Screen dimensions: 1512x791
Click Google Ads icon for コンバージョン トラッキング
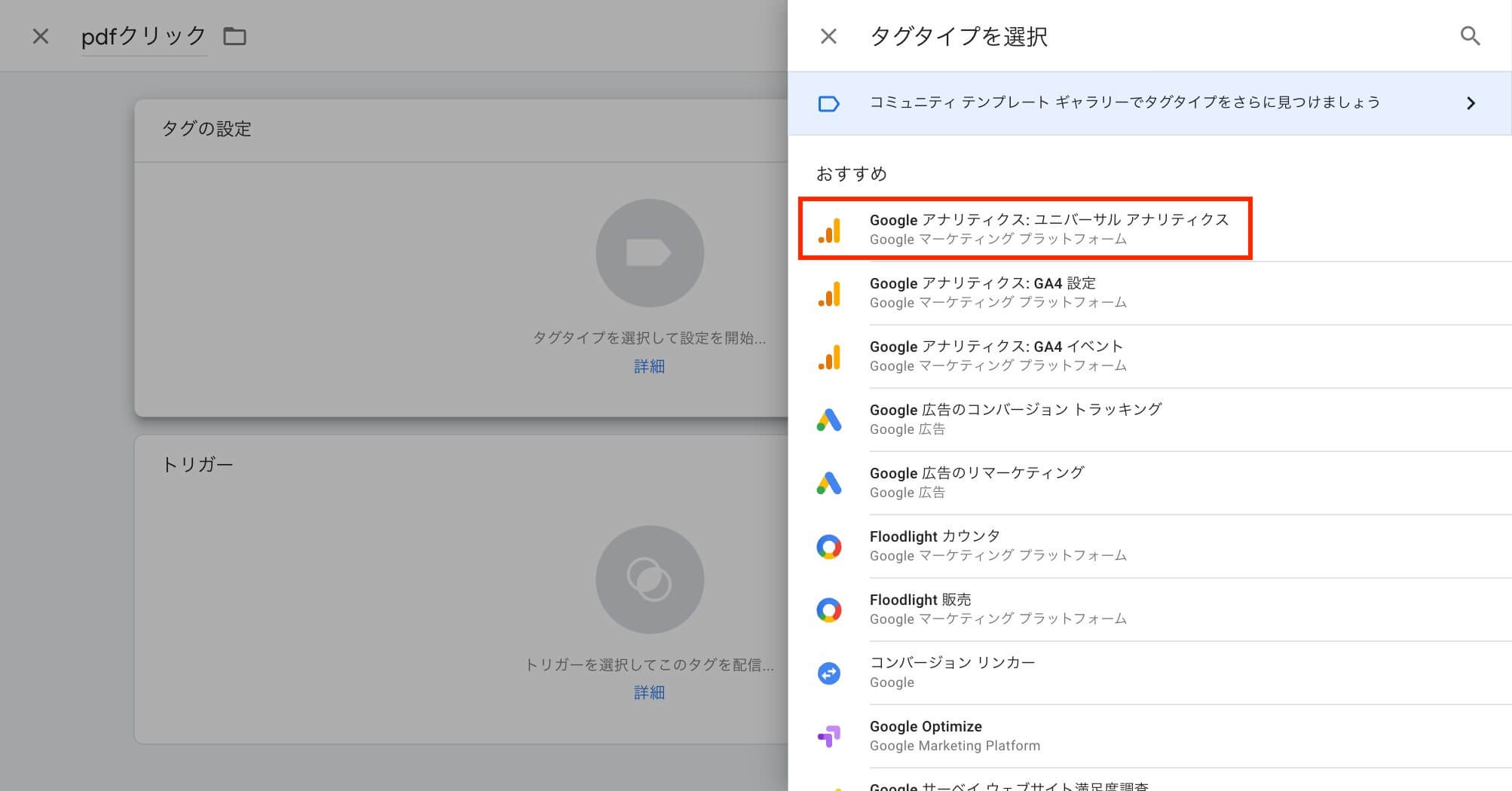(x=829, y=420)
